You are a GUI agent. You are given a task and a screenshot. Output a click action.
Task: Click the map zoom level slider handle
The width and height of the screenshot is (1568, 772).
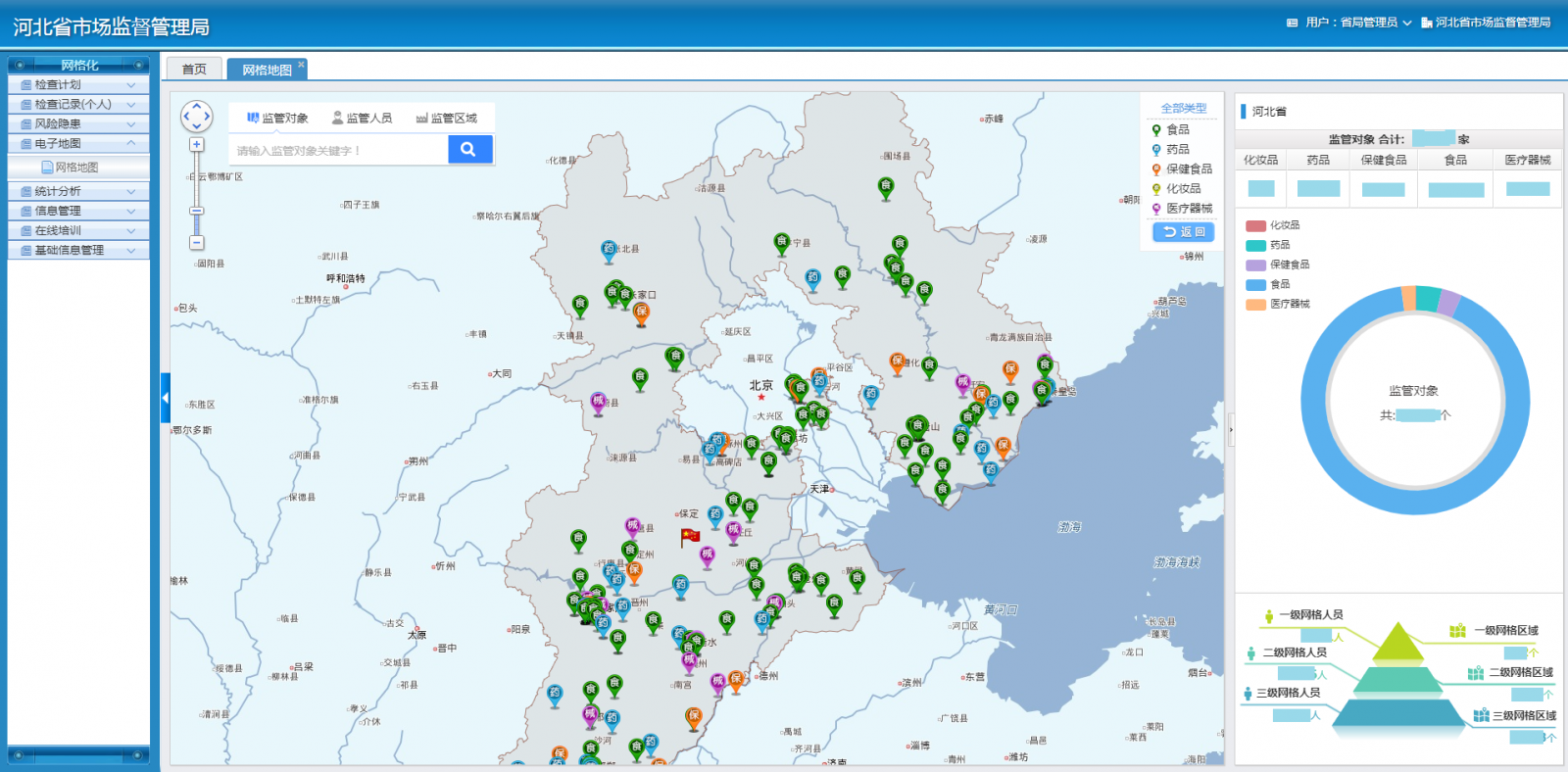click(x=197, y=211)
